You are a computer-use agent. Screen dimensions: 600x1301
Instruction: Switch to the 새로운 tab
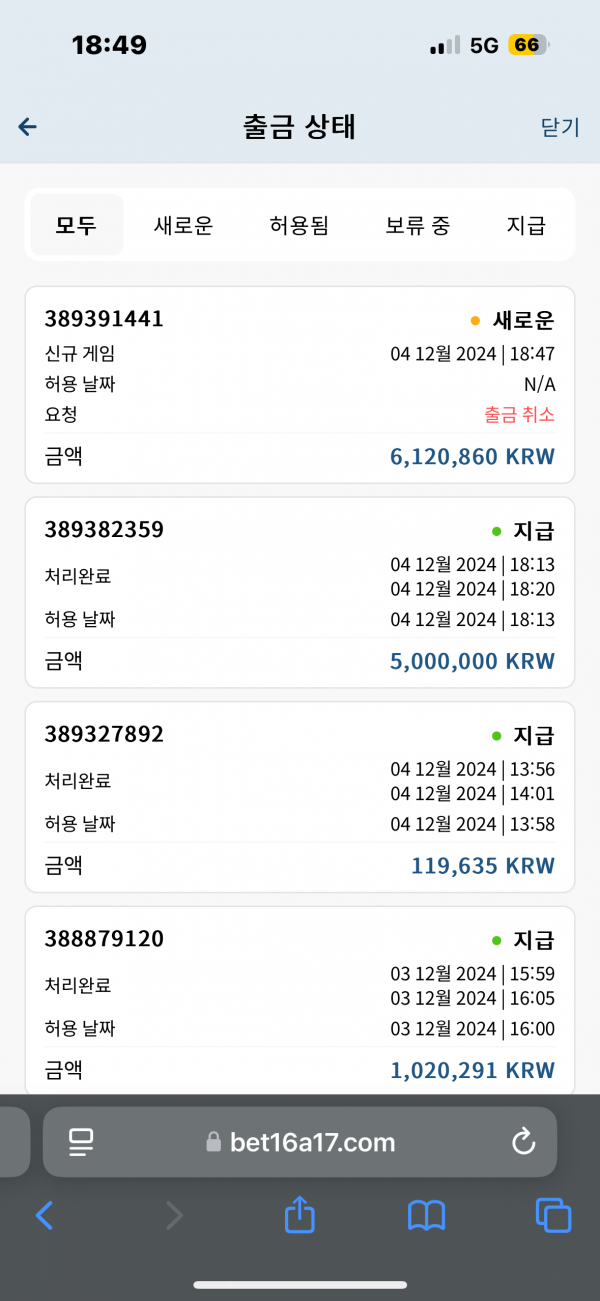coord(183,225)
